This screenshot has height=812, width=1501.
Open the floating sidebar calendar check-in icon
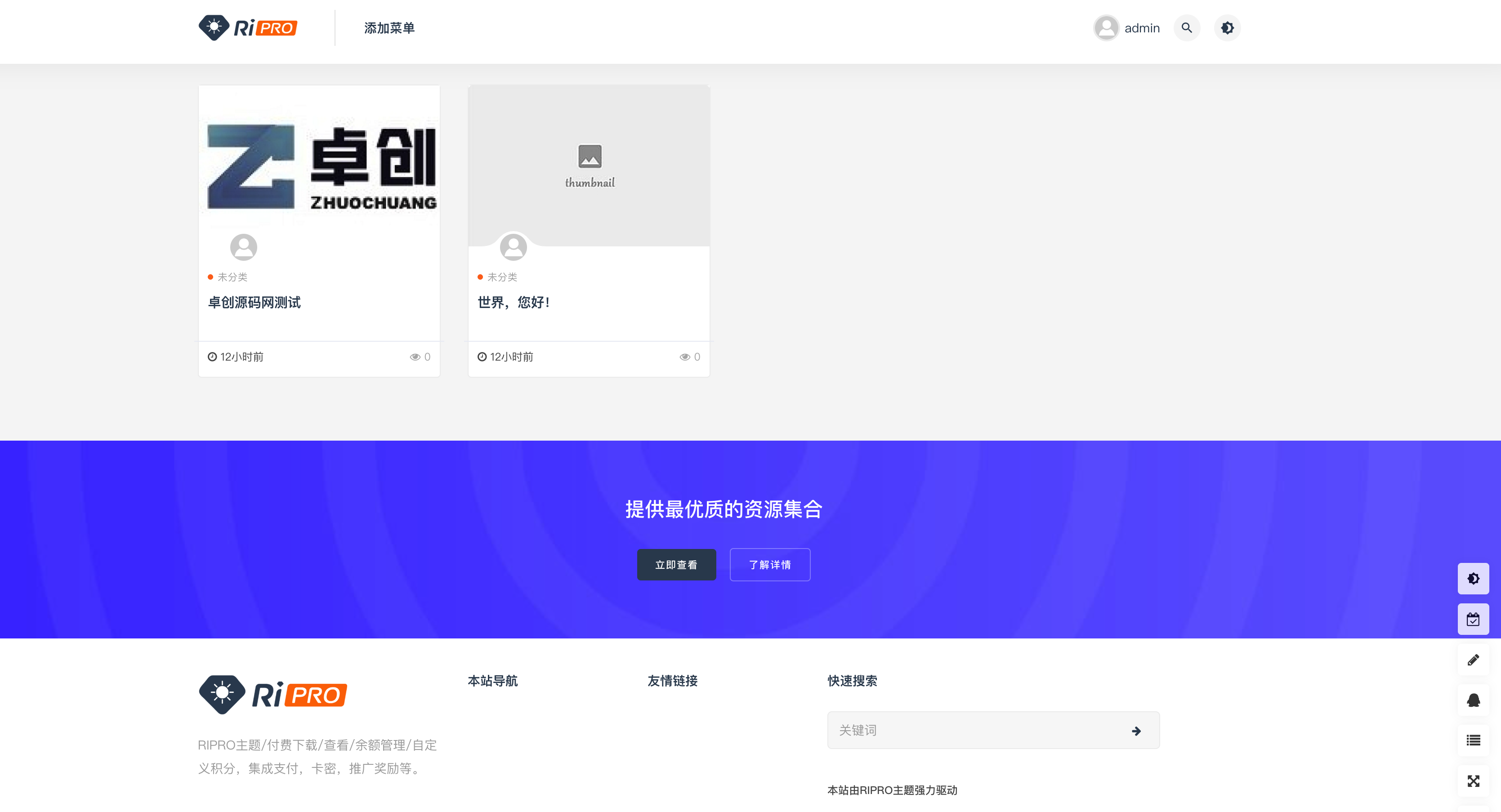click(x=1473, y=619)
